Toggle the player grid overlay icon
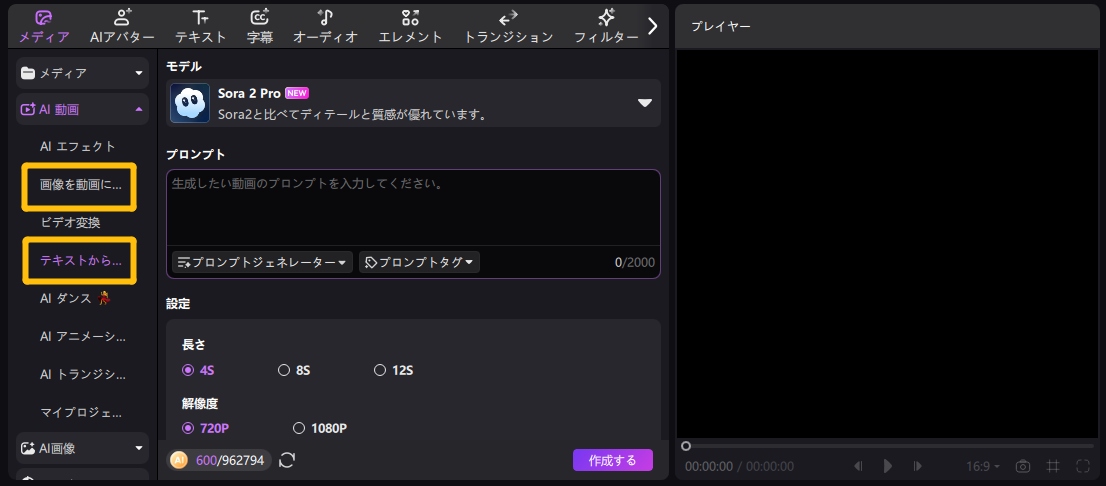1106x486 pixels. [x=1053, y=466]
